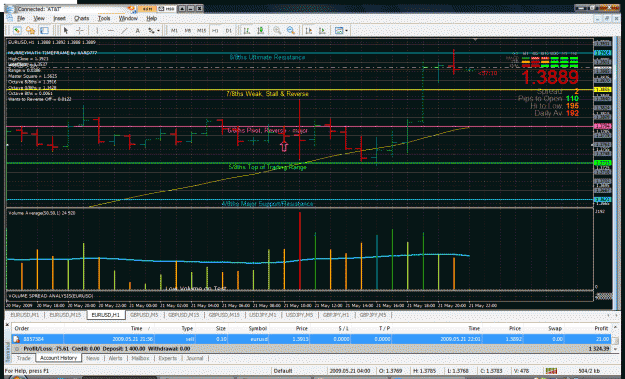Open the News terminal tab
625x379 pixels.
pos(92,358)
